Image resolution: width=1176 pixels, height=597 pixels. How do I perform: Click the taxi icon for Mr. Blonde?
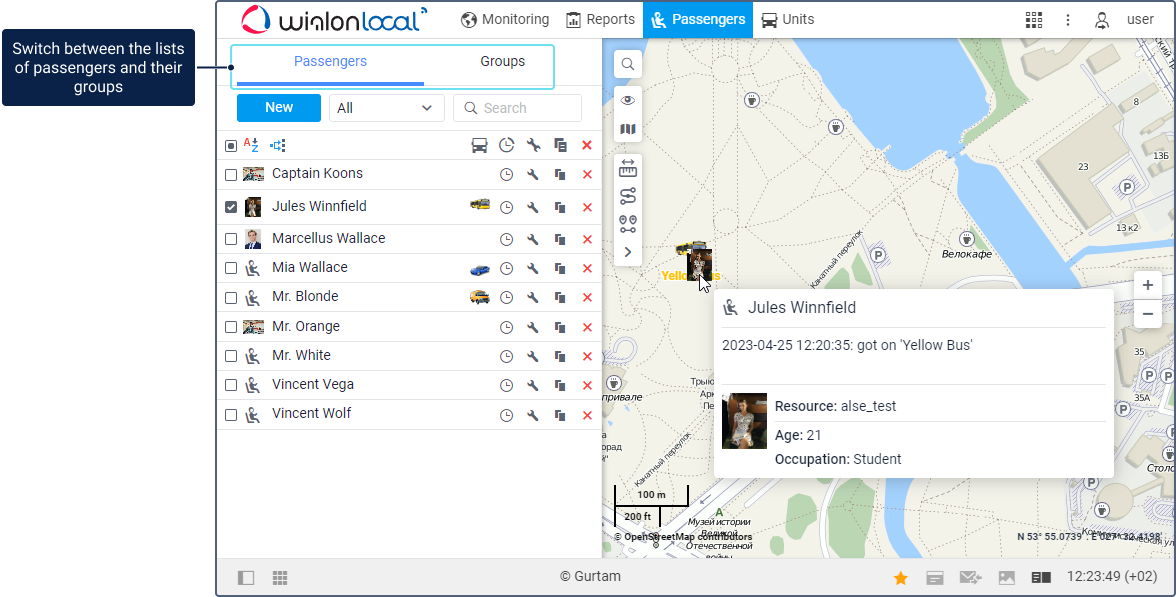click(479, 297)
